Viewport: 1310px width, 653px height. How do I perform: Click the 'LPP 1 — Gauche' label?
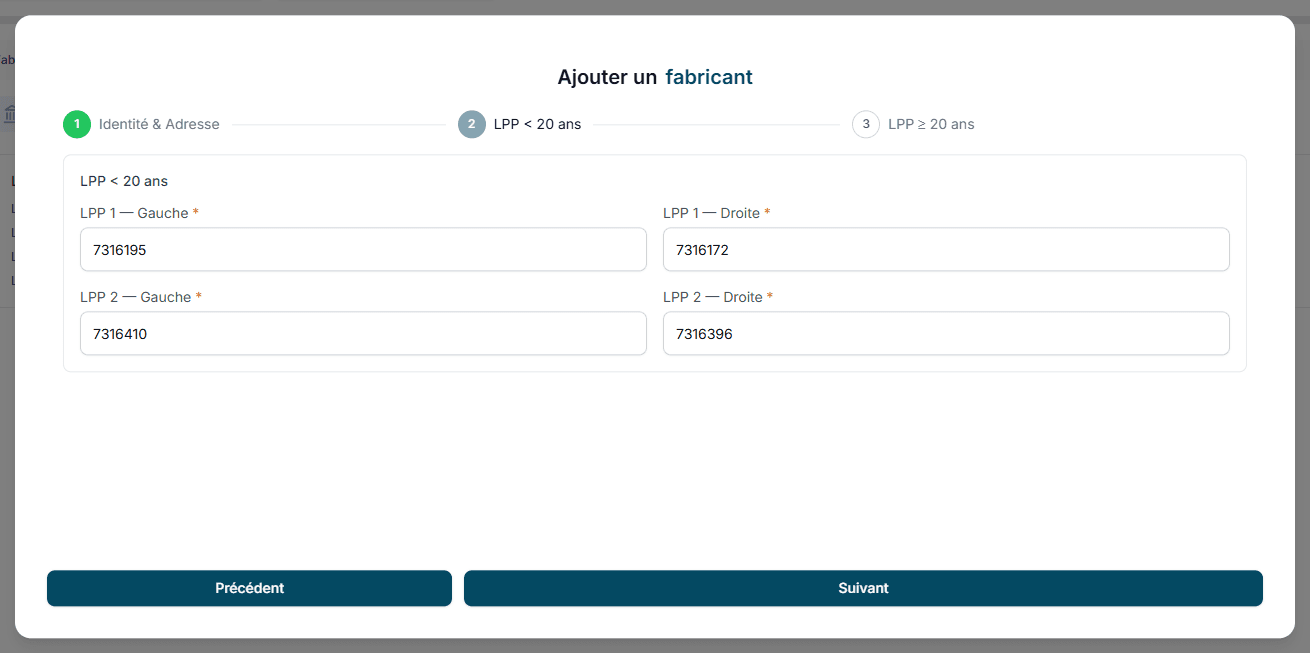click(140, 213)
